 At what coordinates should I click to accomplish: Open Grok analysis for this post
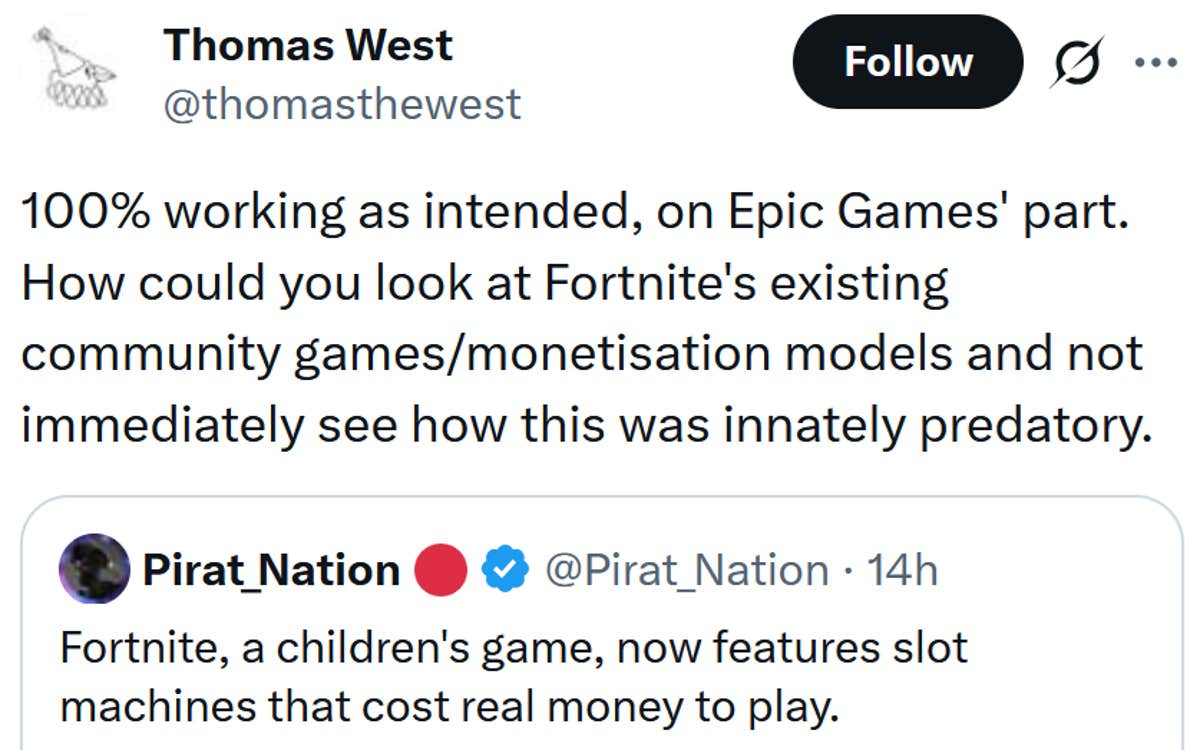tap(1075, 62)
